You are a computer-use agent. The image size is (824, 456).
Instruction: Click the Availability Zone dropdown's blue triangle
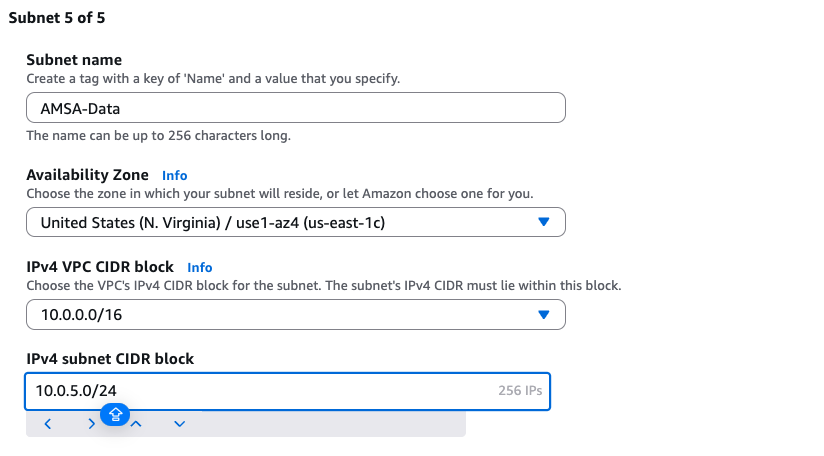pyautogui.click(x=544, y=222)
